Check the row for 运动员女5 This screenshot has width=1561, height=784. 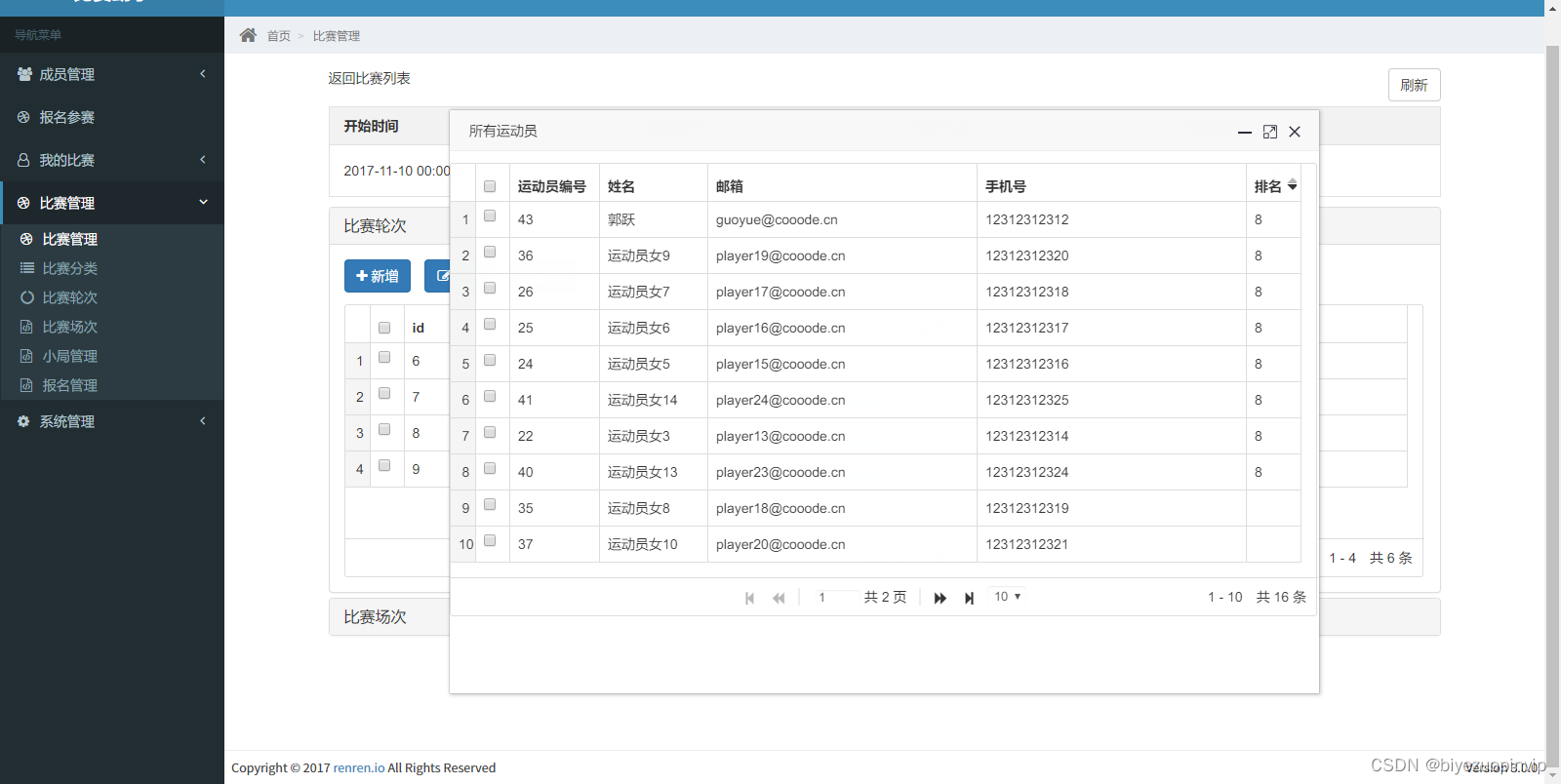[490, 361]
